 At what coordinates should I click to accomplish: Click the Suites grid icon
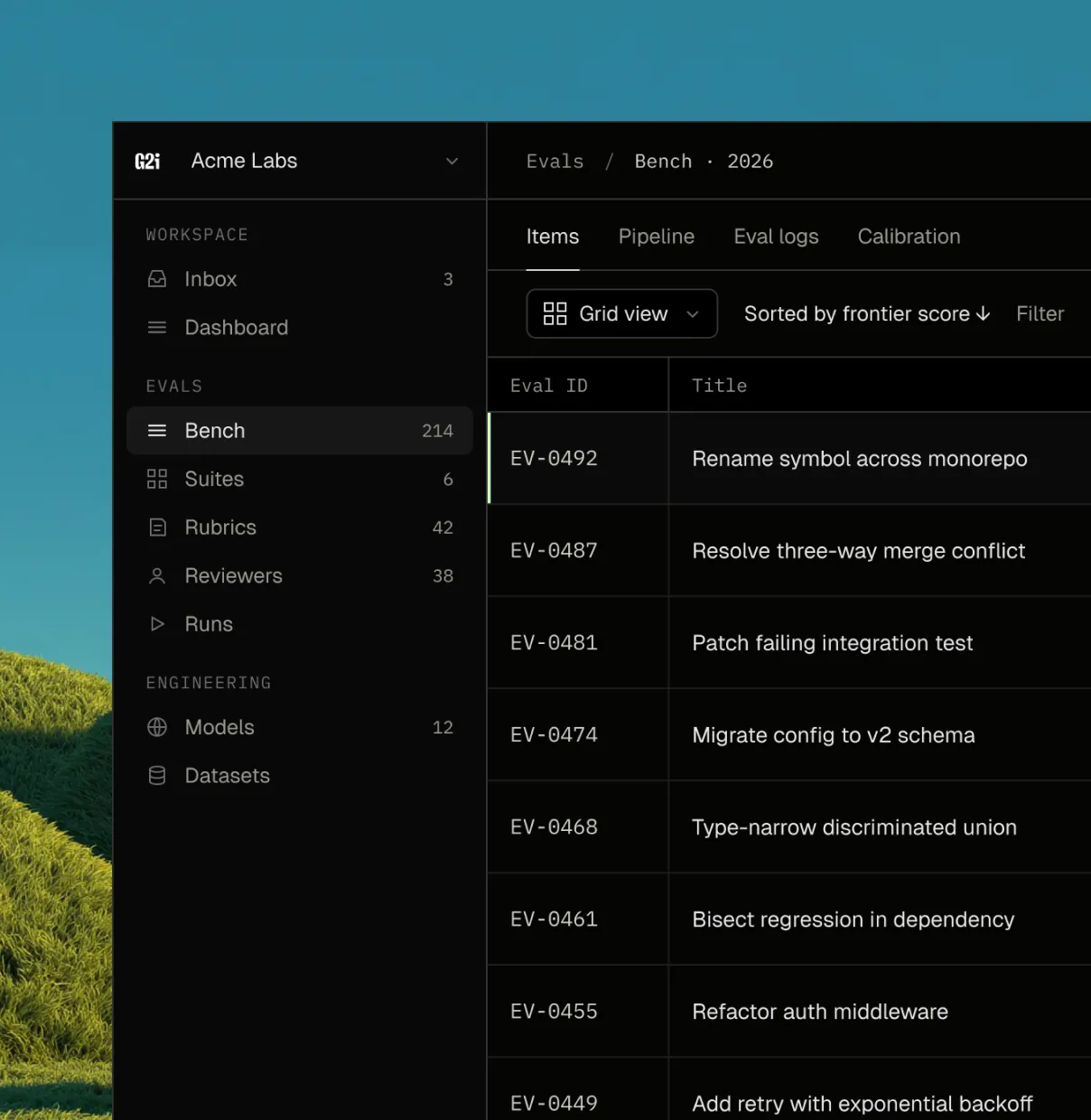click(157, 480)
